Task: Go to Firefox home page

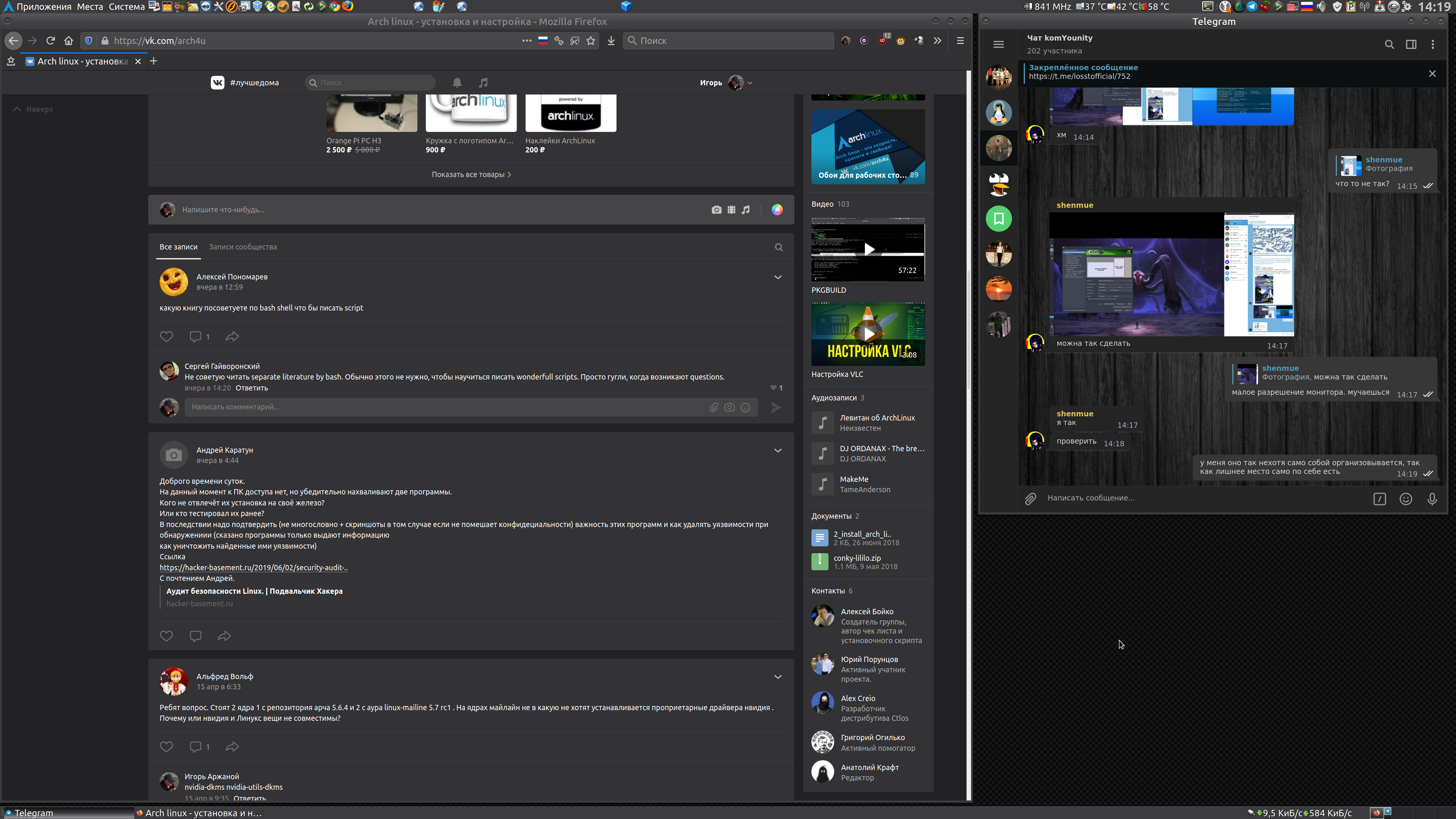Action: [68, 41]
